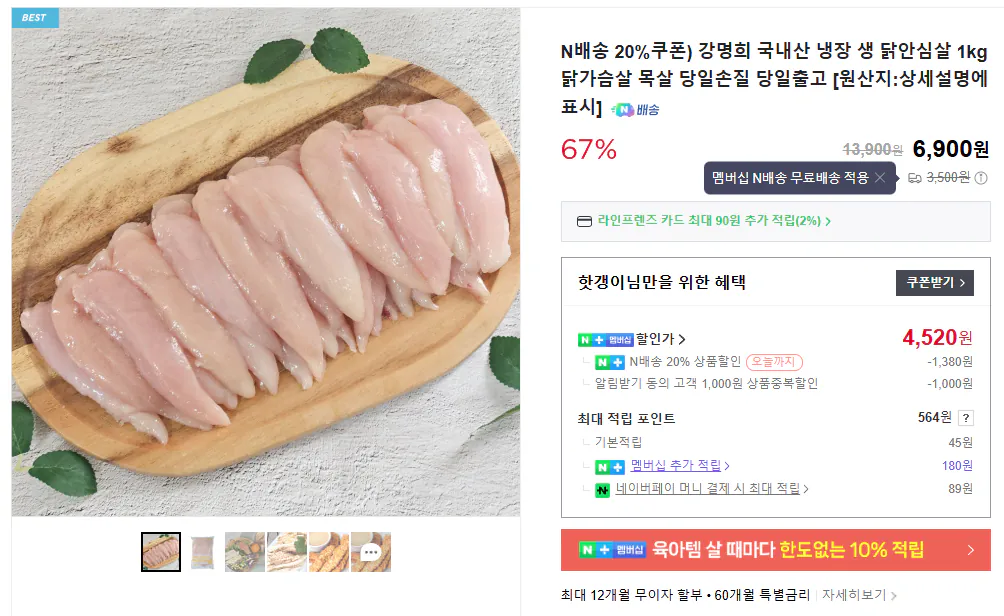Click the BEST badge on the product image
Image resolution: width=1004 pixels, height=616 pixels.
point(35,17)
